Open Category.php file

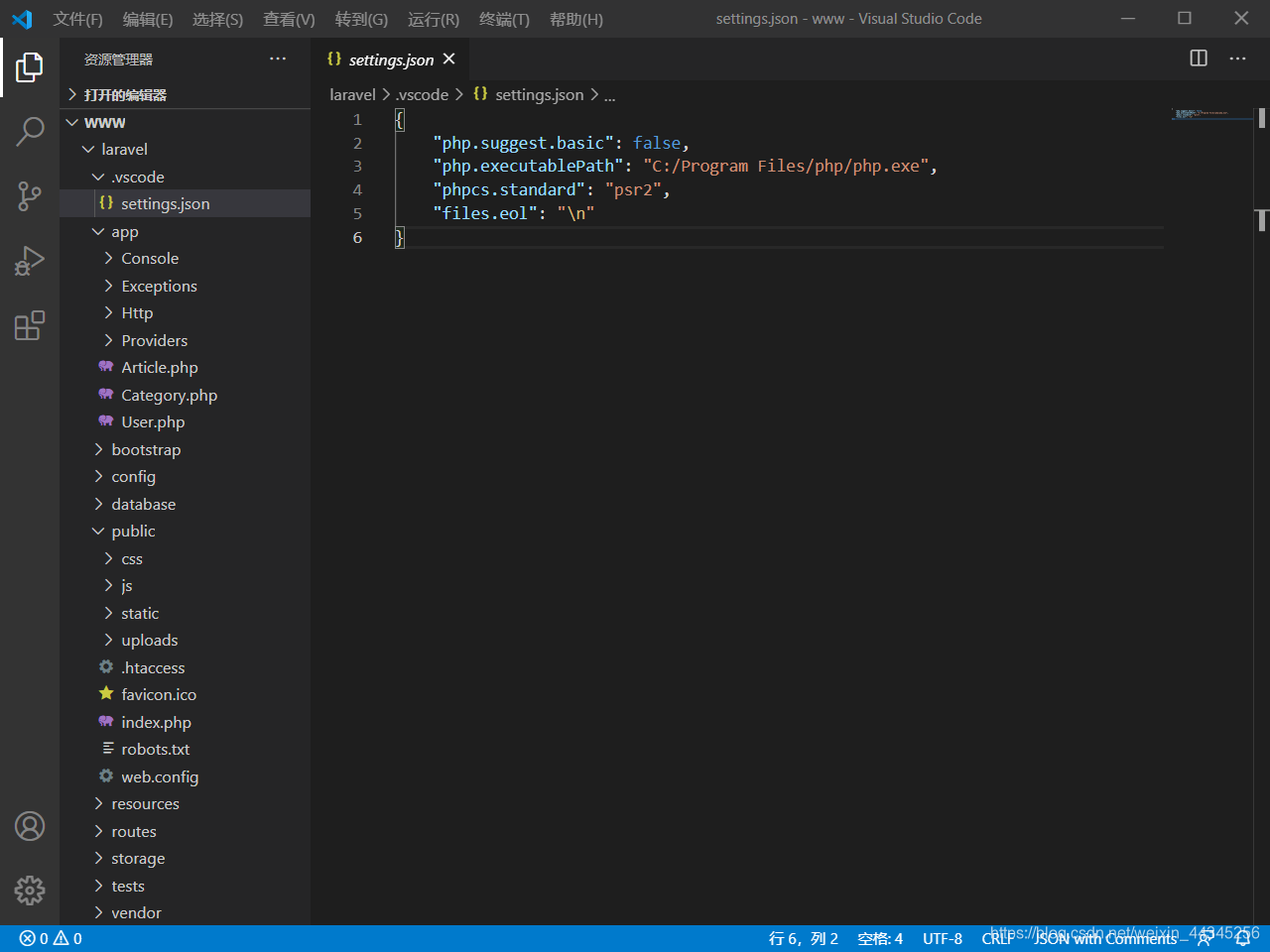[x=185, y=395]
